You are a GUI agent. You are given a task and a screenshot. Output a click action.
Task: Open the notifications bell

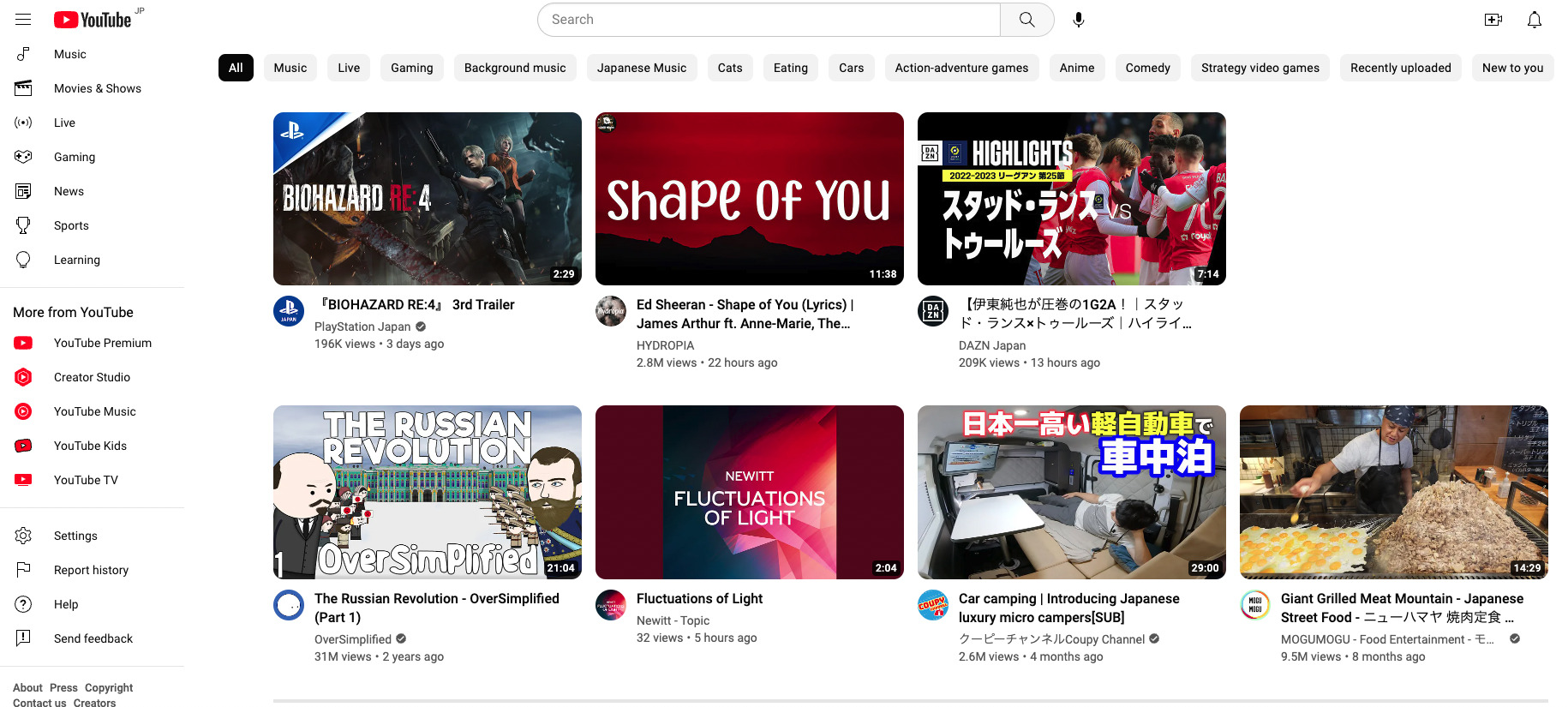click(x=1535, y=20)
